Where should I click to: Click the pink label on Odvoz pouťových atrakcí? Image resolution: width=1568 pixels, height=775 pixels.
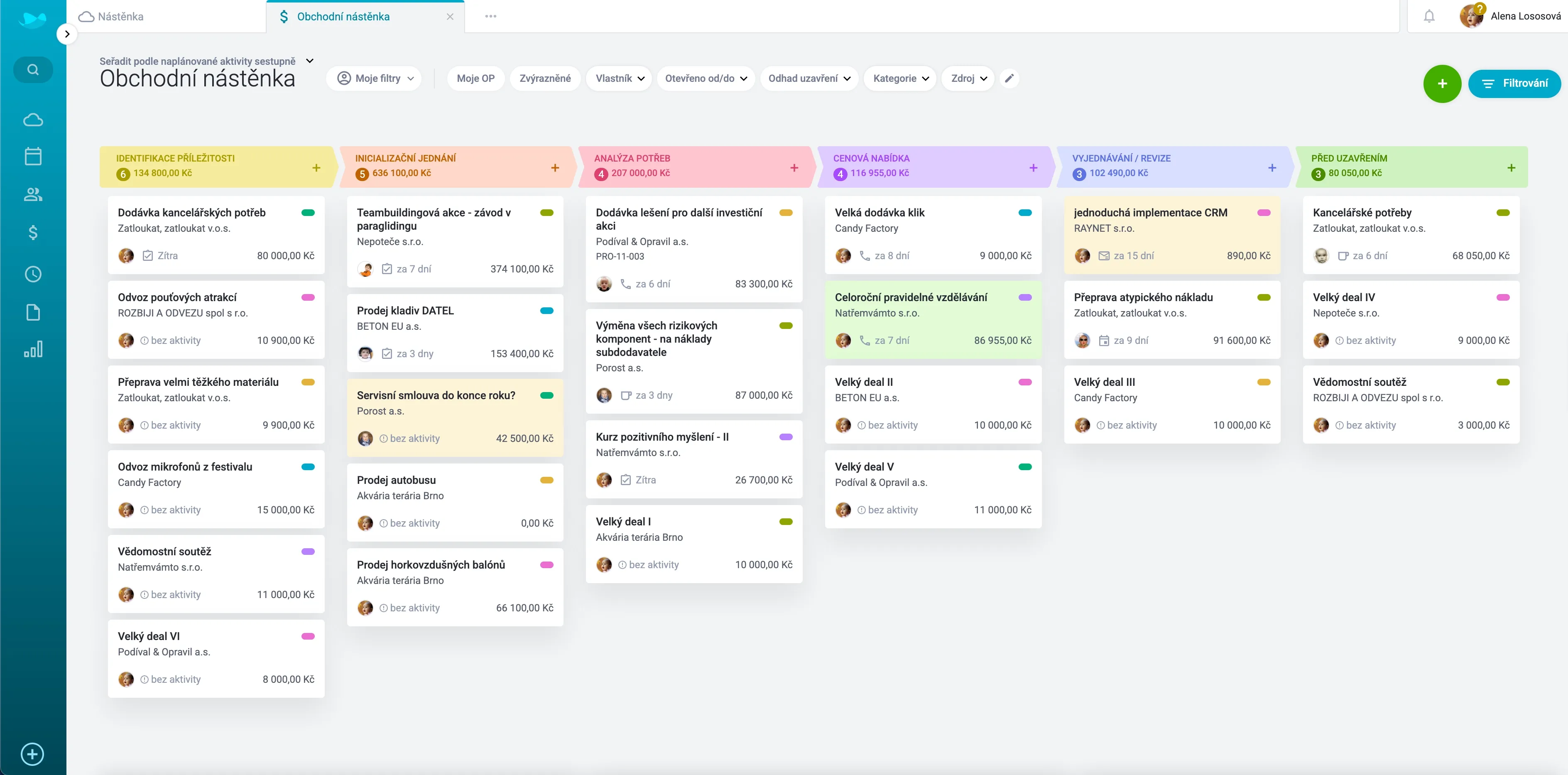pos(308,297)
